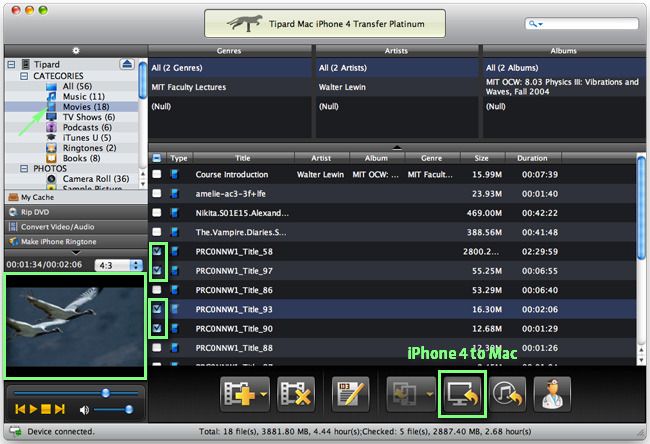Uncheck PRC0NNW1_Title_58 checkbox
The image size is (650, 444).
pyautogui.click(x=157, y=251)
